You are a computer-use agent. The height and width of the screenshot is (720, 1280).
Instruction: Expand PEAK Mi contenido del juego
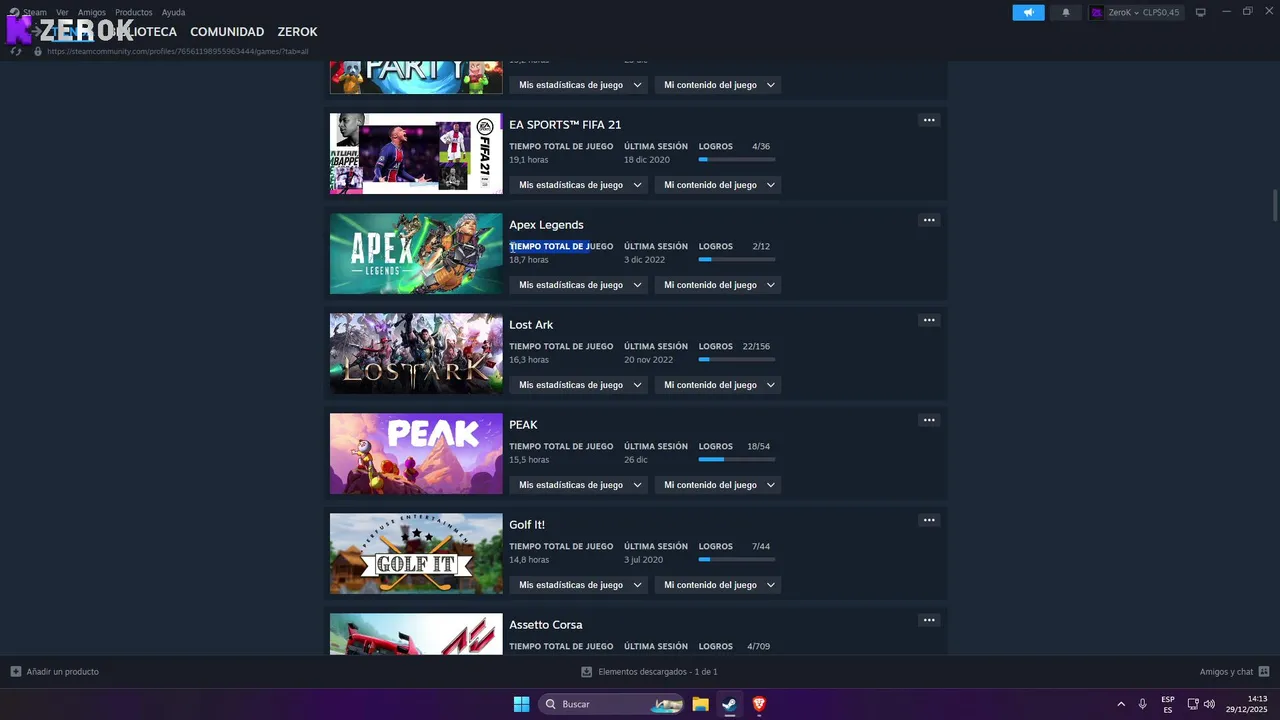pos(718,485)
